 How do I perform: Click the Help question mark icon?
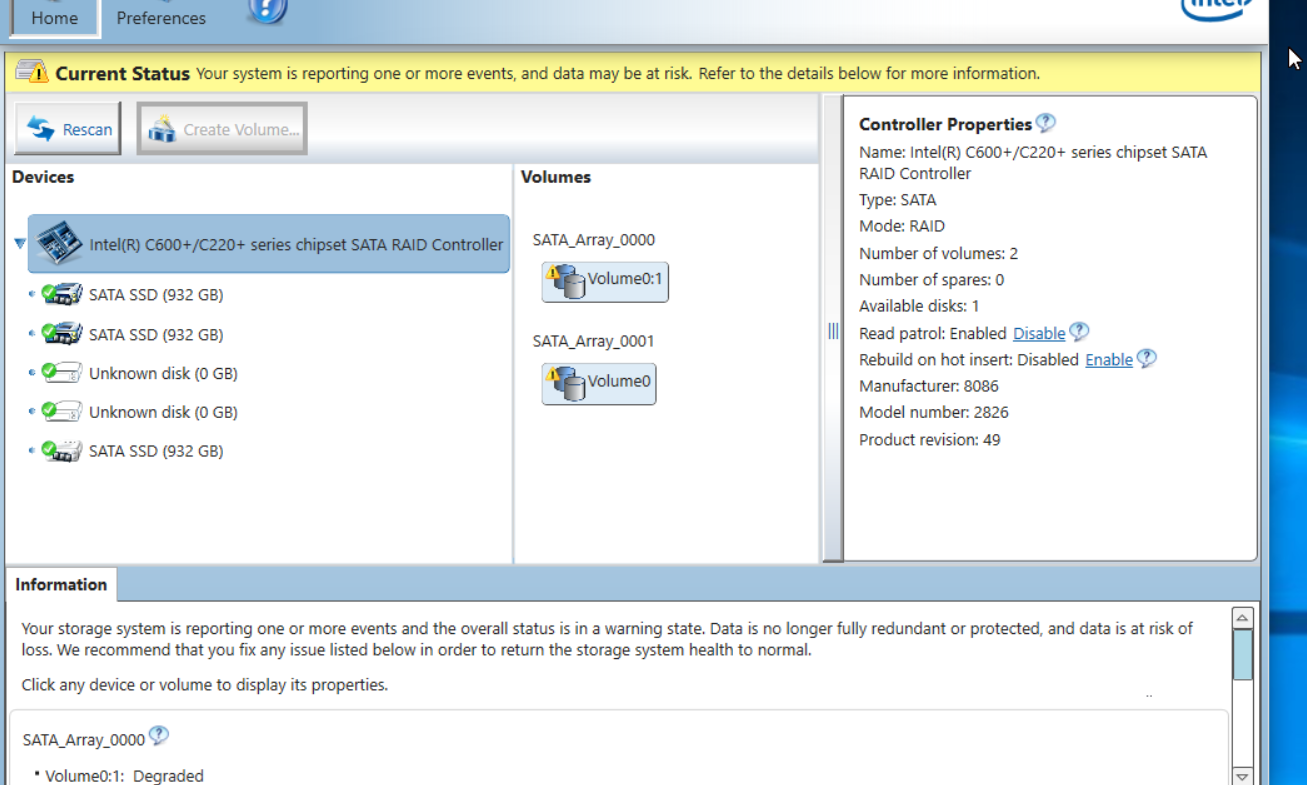(267, 11)
